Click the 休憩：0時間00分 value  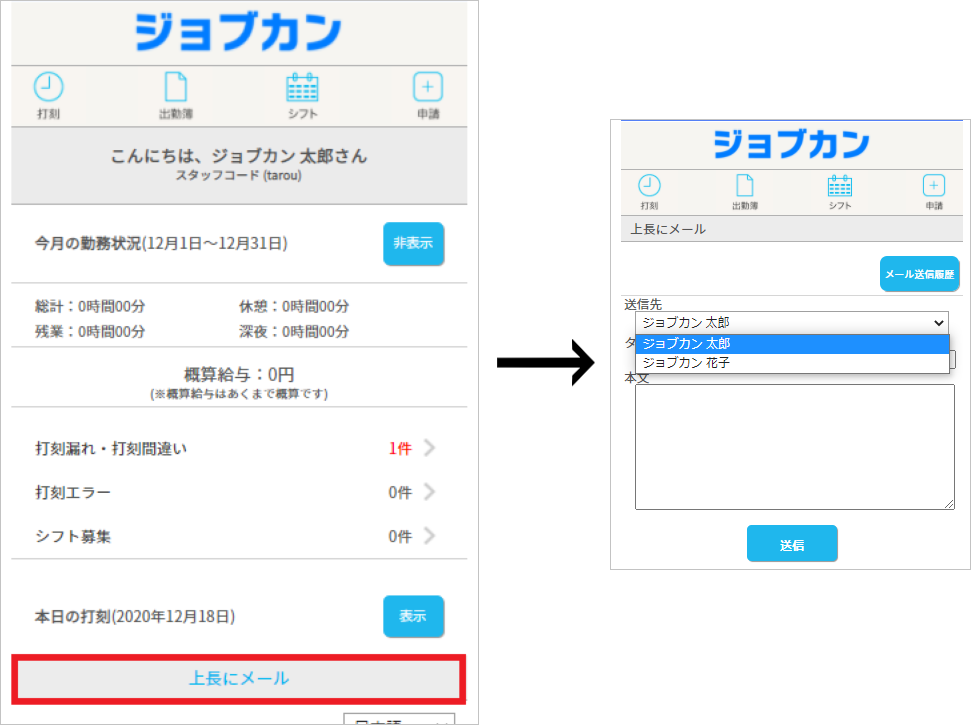(x=294, y=306)
